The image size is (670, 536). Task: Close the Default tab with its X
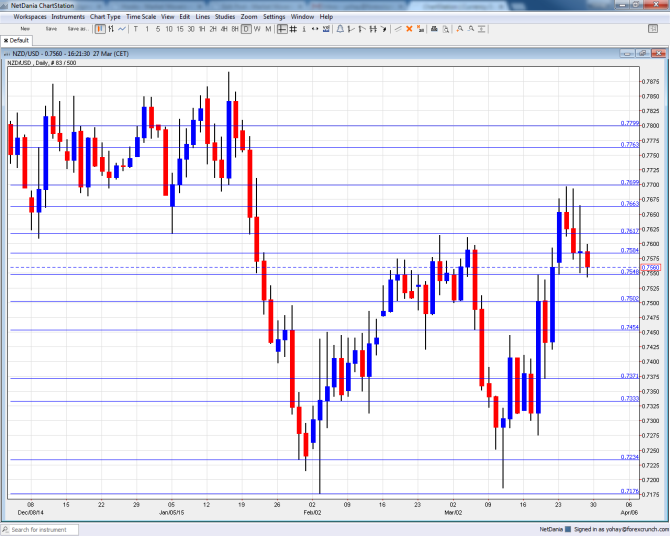(x=6, y=41)
